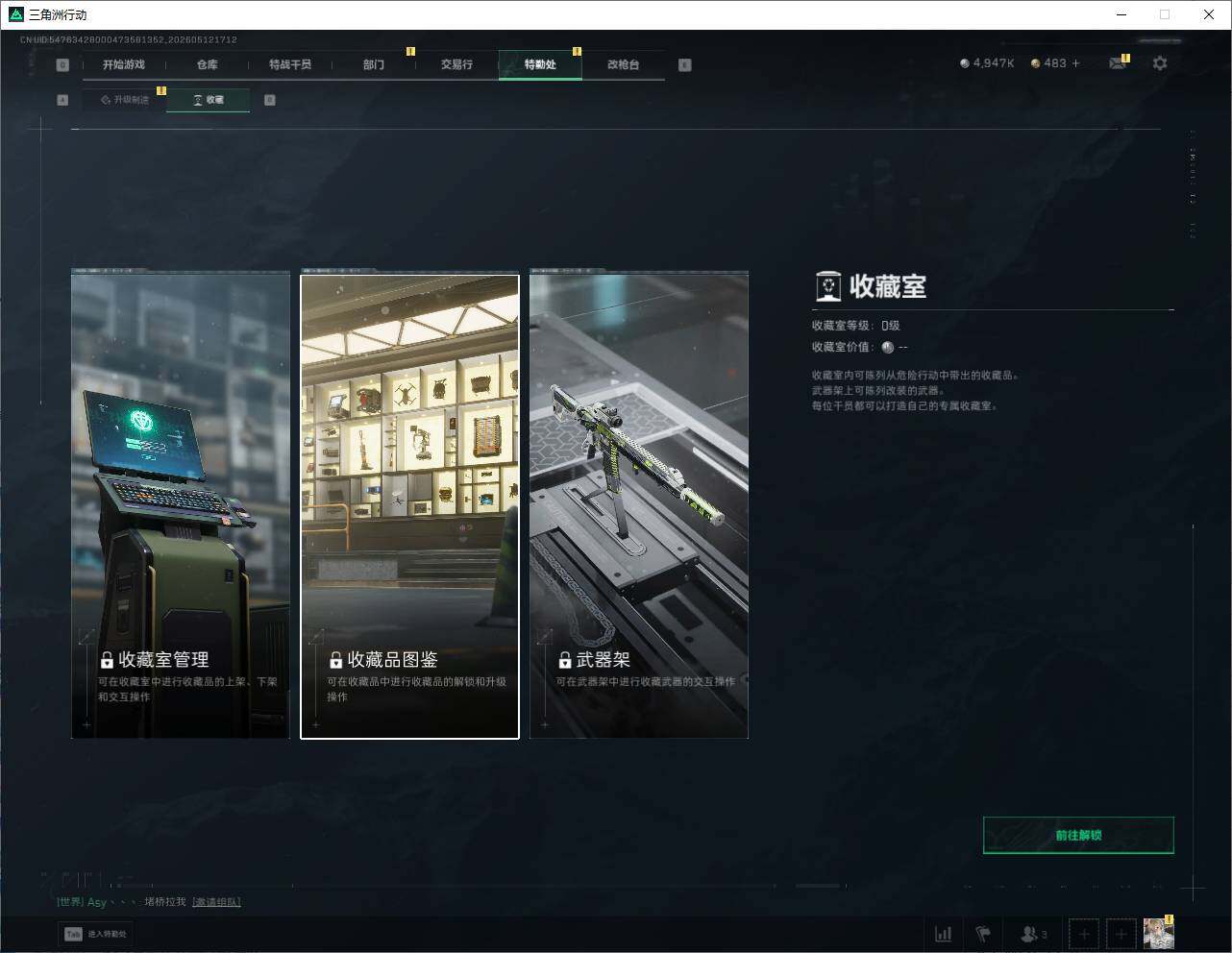
Task: Minimize the 三角洲行动 window
Action: click(x=1121, y=14)
